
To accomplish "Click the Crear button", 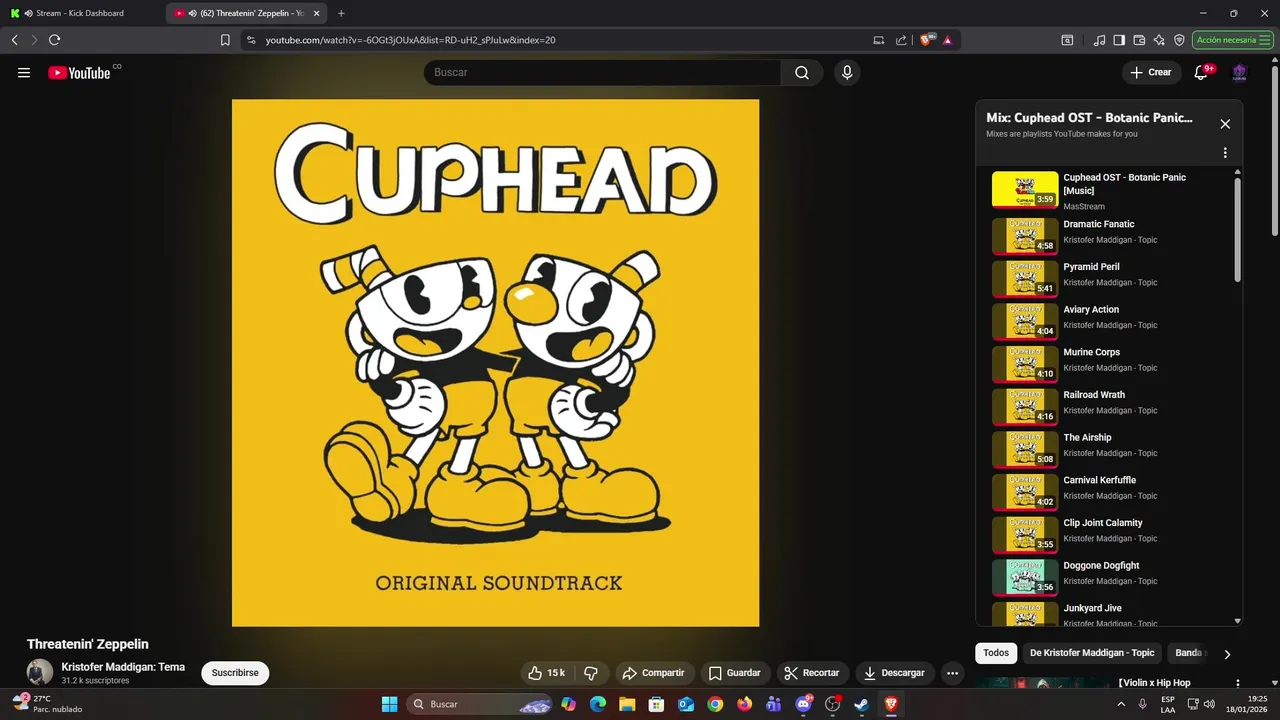I will pyautogui.click(x=1151, y=72).
